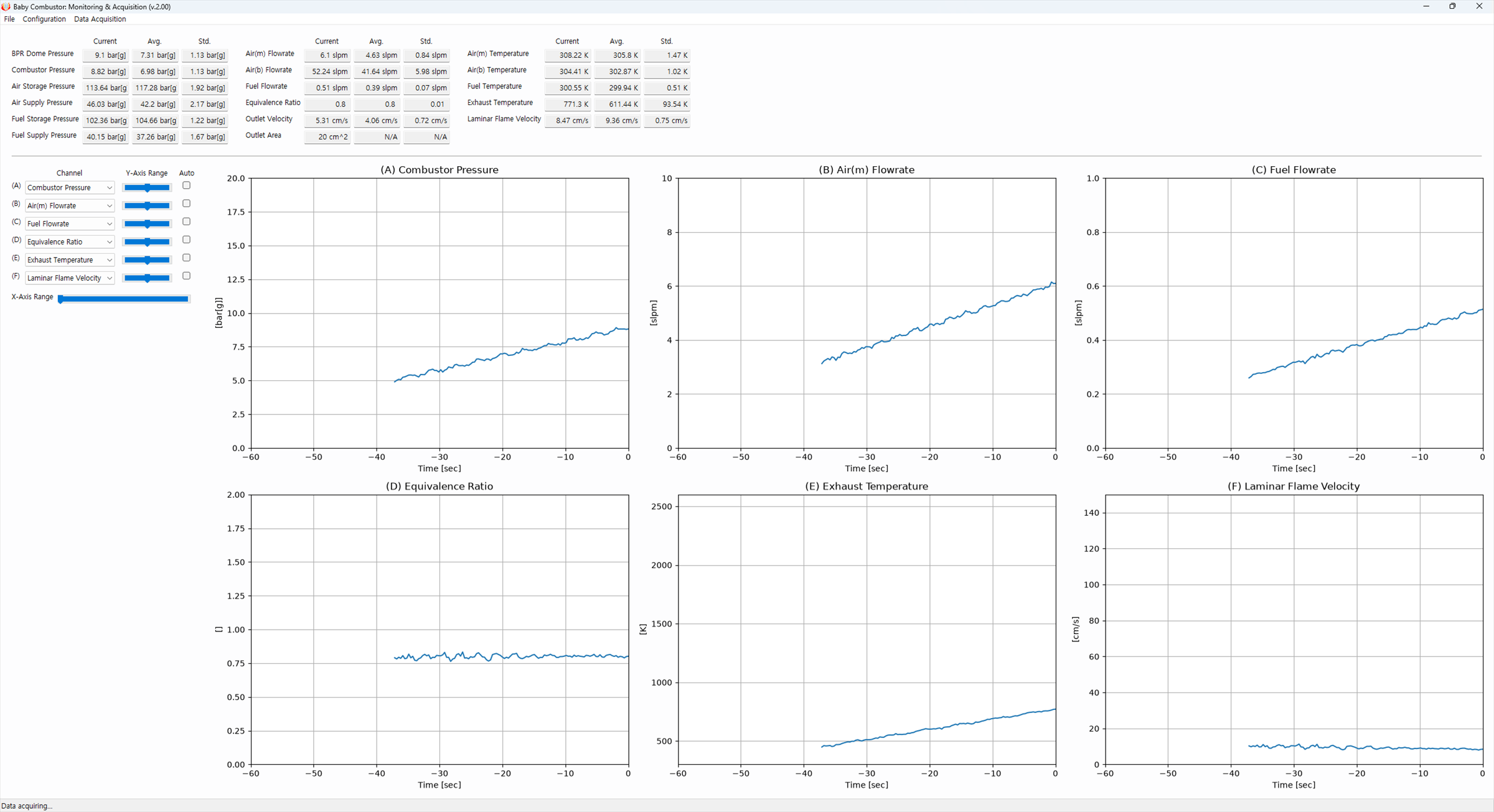Open the Data Acquisition menu
Viewport: 1494px width, 812px height.
(x=100, y=19)
